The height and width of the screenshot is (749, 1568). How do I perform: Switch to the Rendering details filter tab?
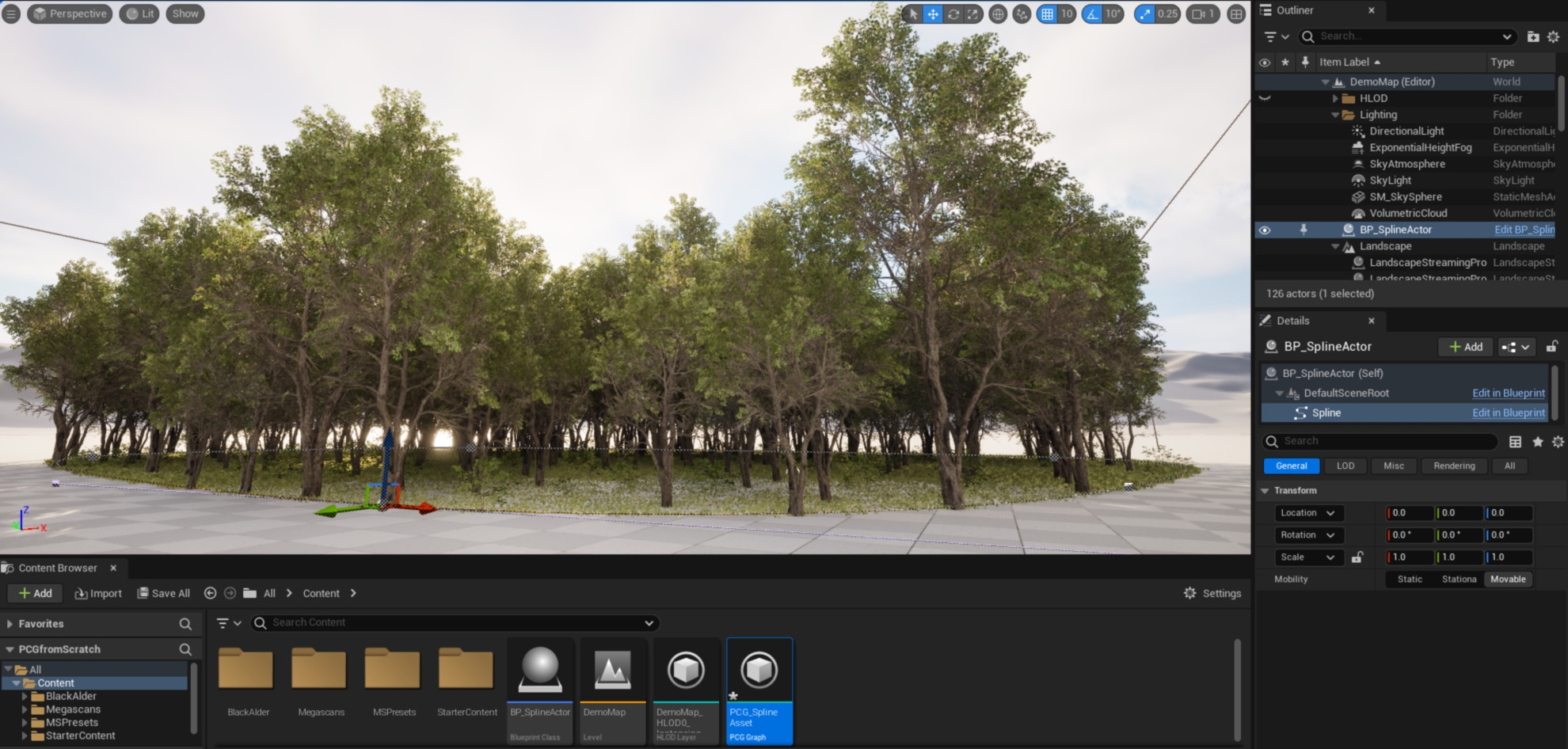point(1454,466)
